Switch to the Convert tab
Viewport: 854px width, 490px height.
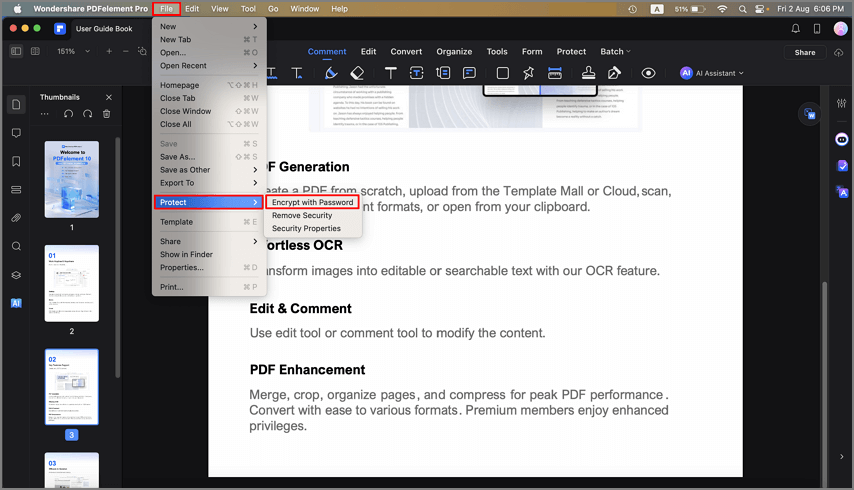coord(406,51)
